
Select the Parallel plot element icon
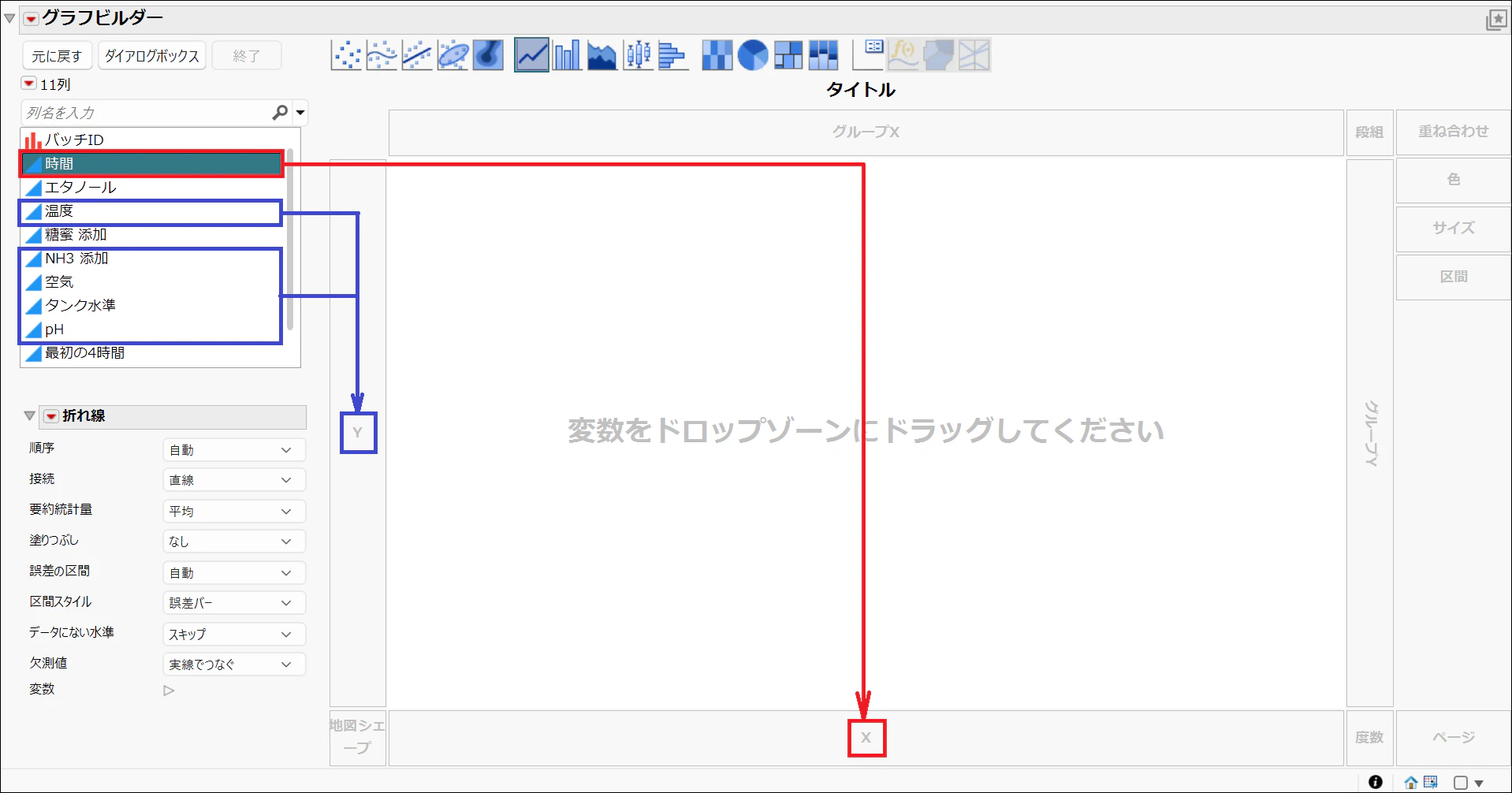974,55
